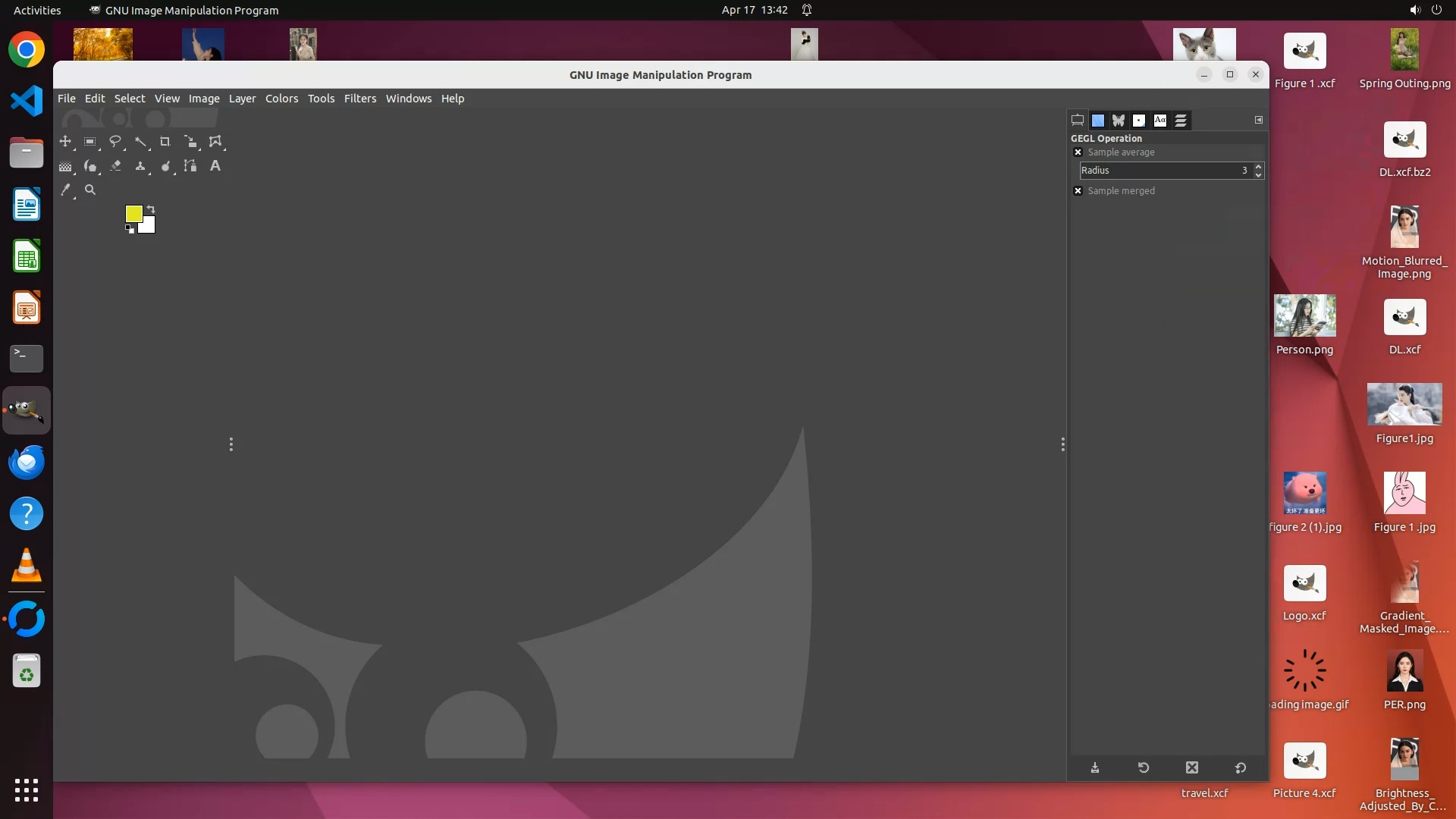
Task: Open the Filters menu
Action: 359,99
